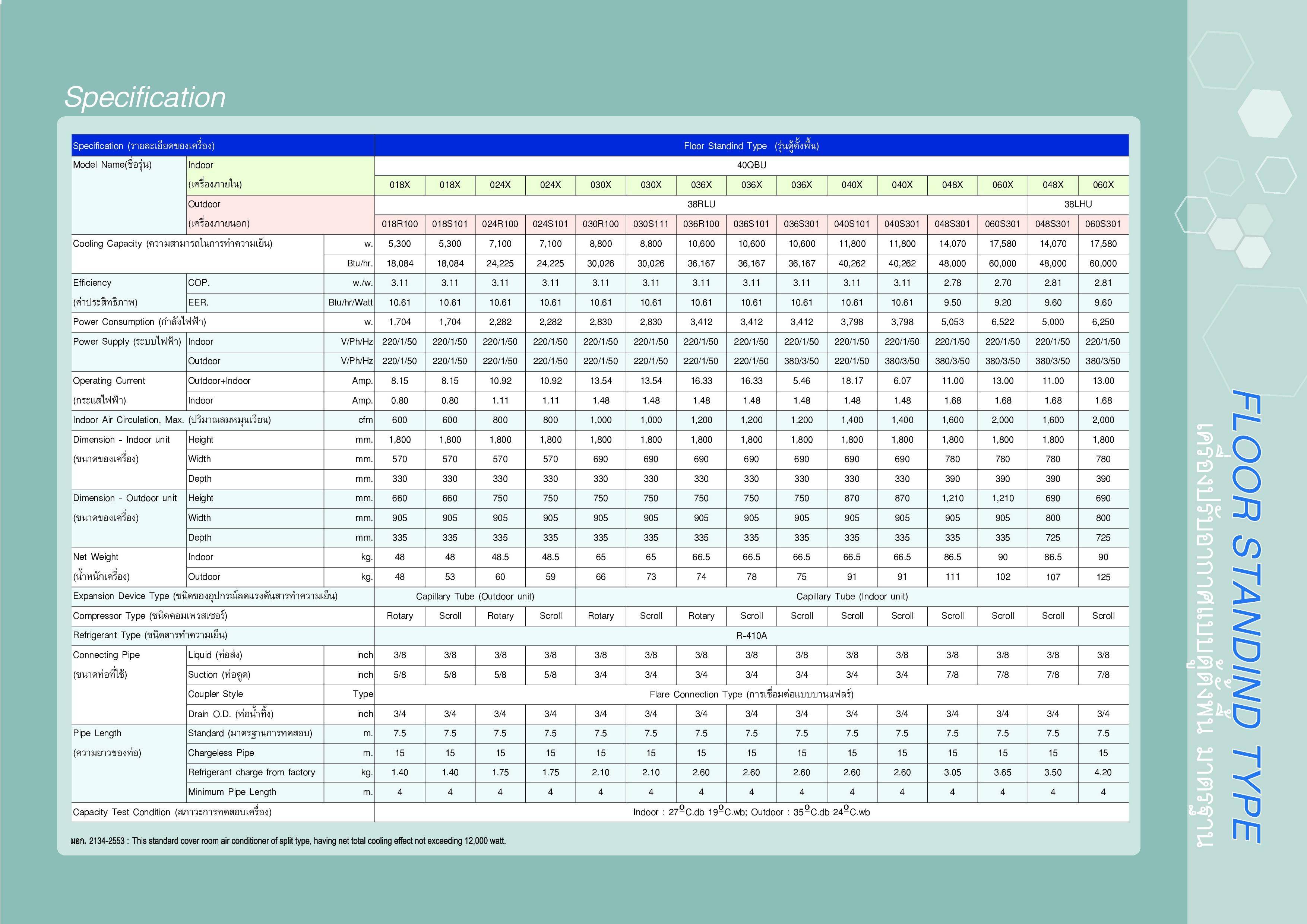Click the 38LHU outdoor series header
The image size is (1307, 924).
[1077, 204]
